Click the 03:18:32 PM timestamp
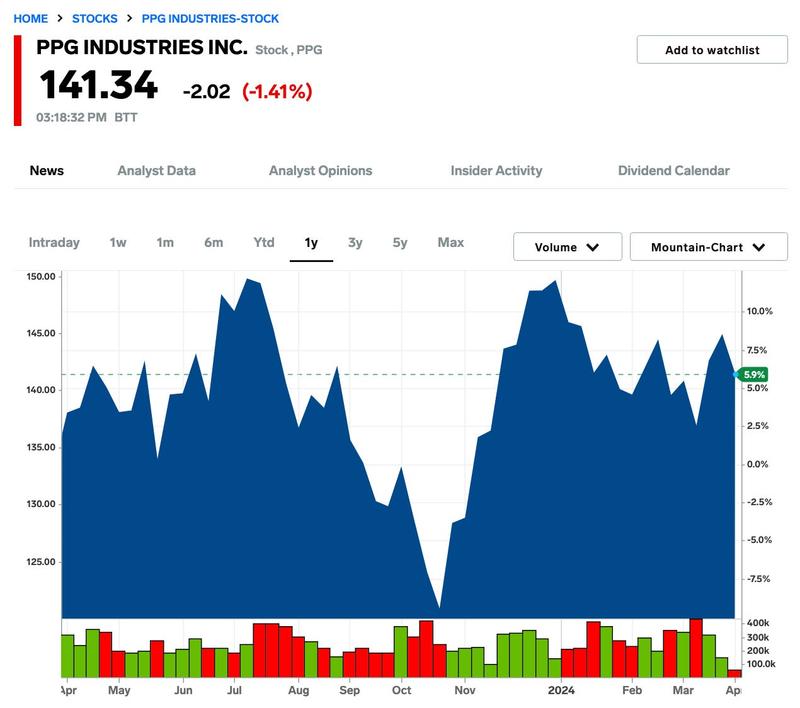The image size is (800, 708). click(x=71, y=117)
